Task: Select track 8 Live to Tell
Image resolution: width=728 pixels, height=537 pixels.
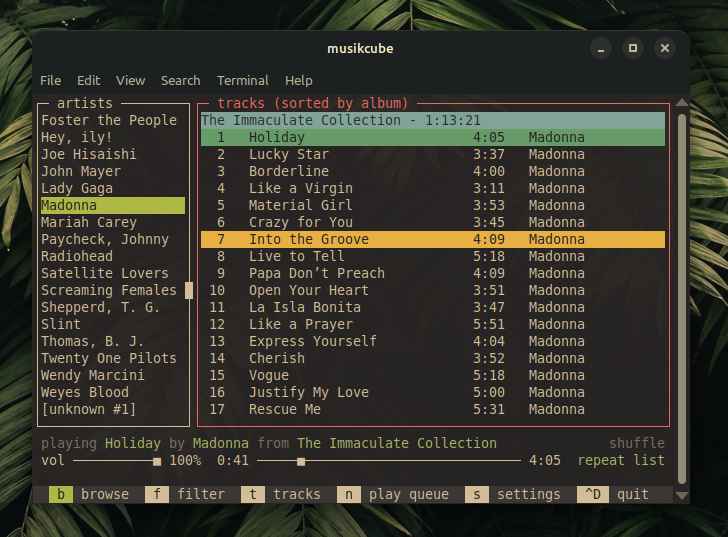Action: tap(433, 256)
